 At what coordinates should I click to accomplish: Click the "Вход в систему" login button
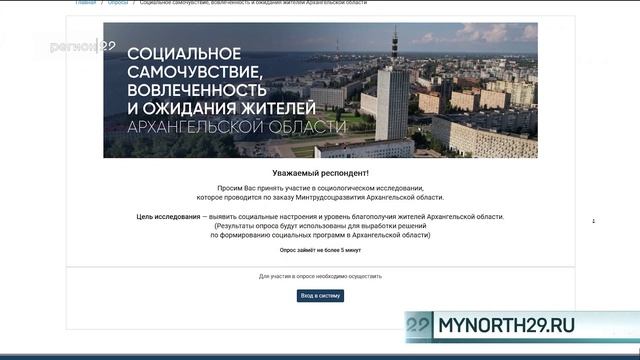point(320,296)
